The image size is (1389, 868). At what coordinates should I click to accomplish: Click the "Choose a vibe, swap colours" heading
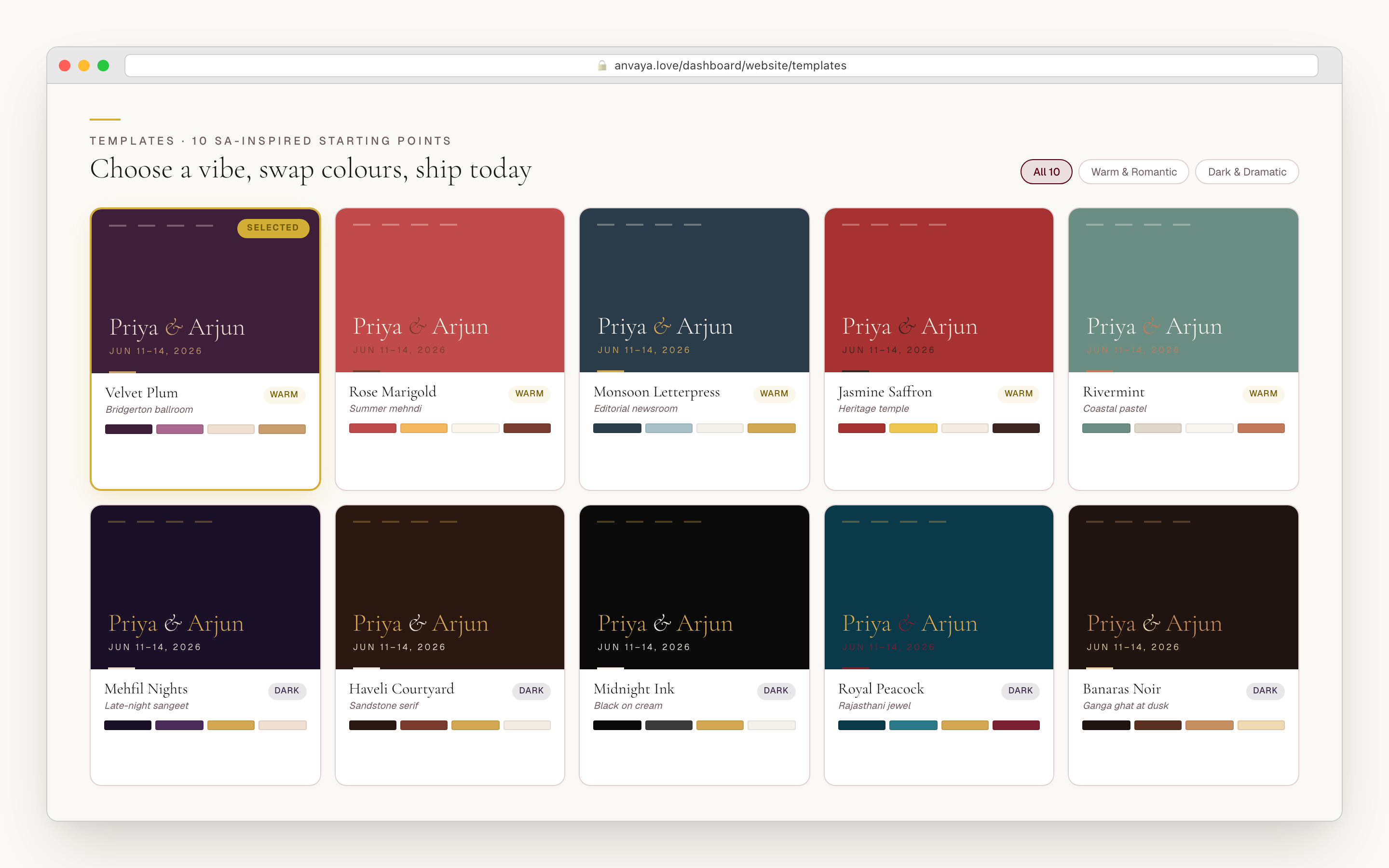(311, 169)
